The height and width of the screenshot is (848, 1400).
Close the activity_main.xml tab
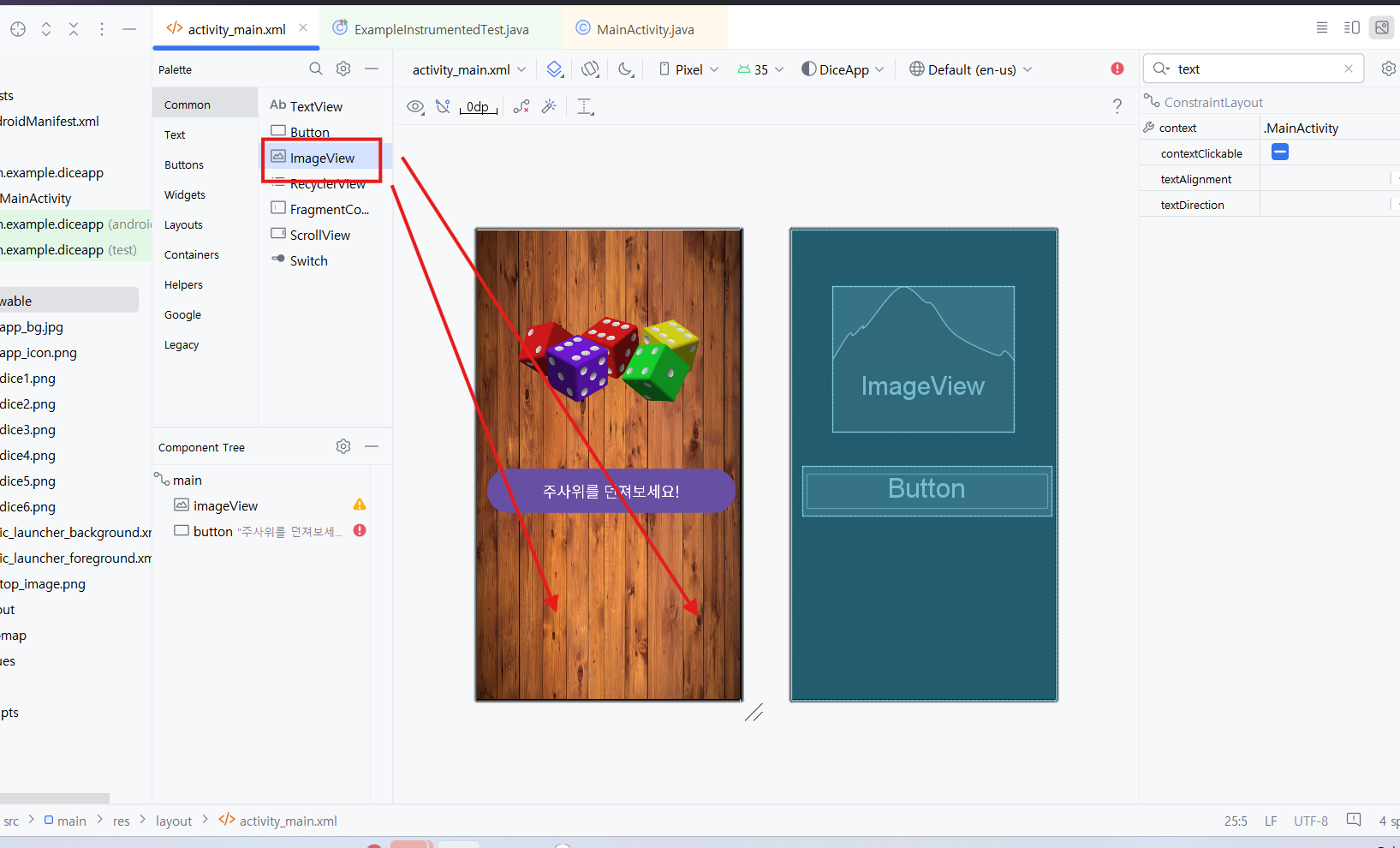[303, 28]
